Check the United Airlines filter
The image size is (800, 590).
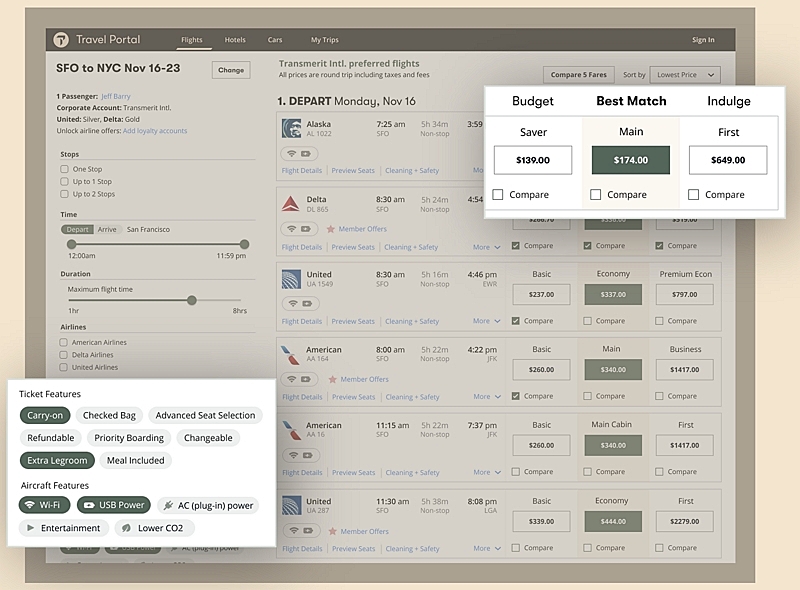[63, 367]
